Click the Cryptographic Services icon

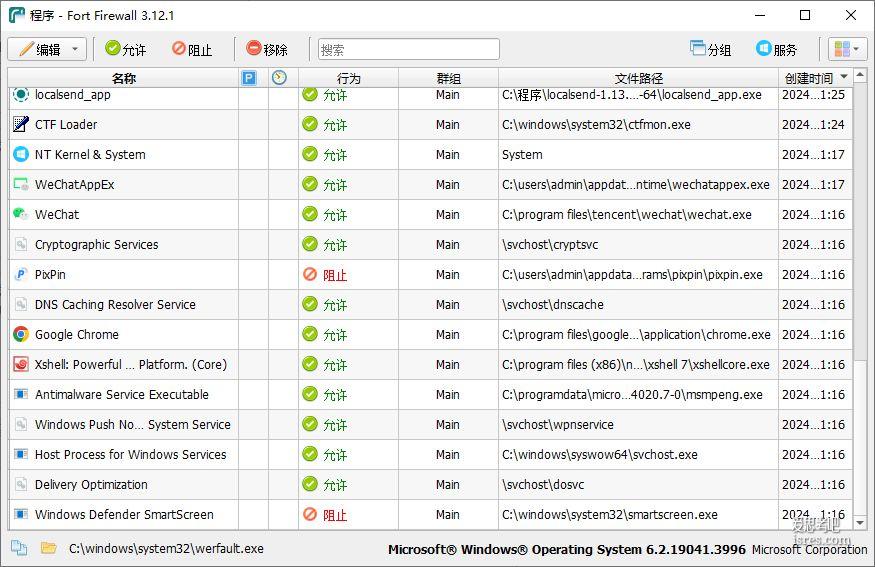21,244
